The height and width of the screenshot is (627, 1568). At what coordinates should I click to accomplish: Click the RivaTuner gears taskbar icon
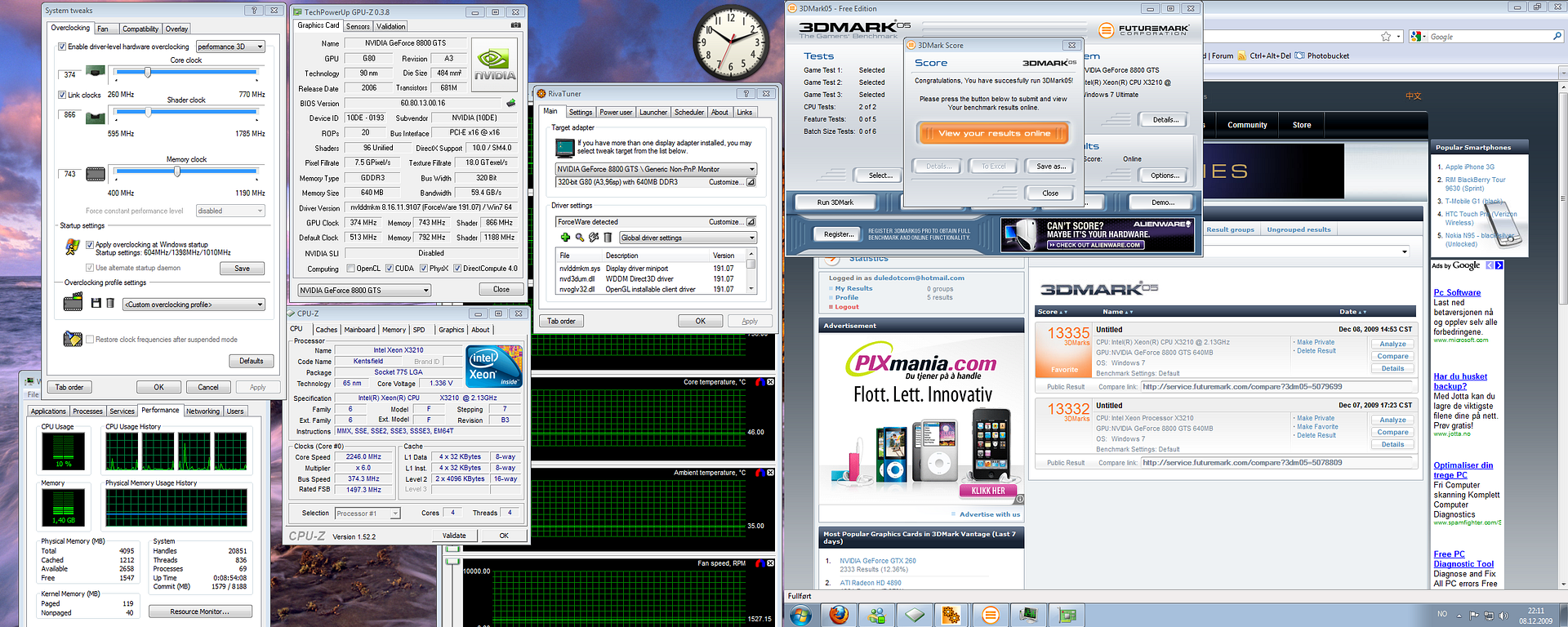point(951,615)
